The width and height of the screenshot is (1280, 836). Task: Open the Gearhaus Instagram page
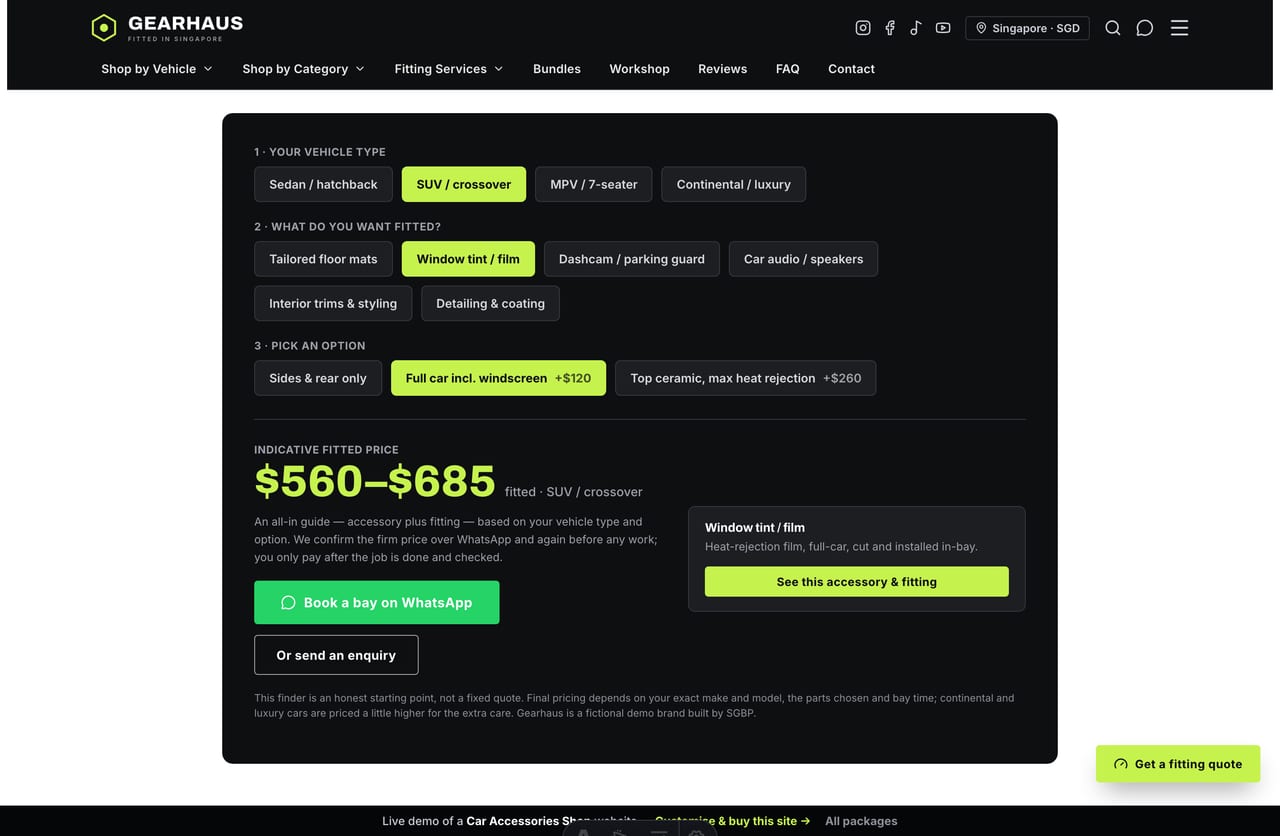pyautogui.click(x=863, y=28)
